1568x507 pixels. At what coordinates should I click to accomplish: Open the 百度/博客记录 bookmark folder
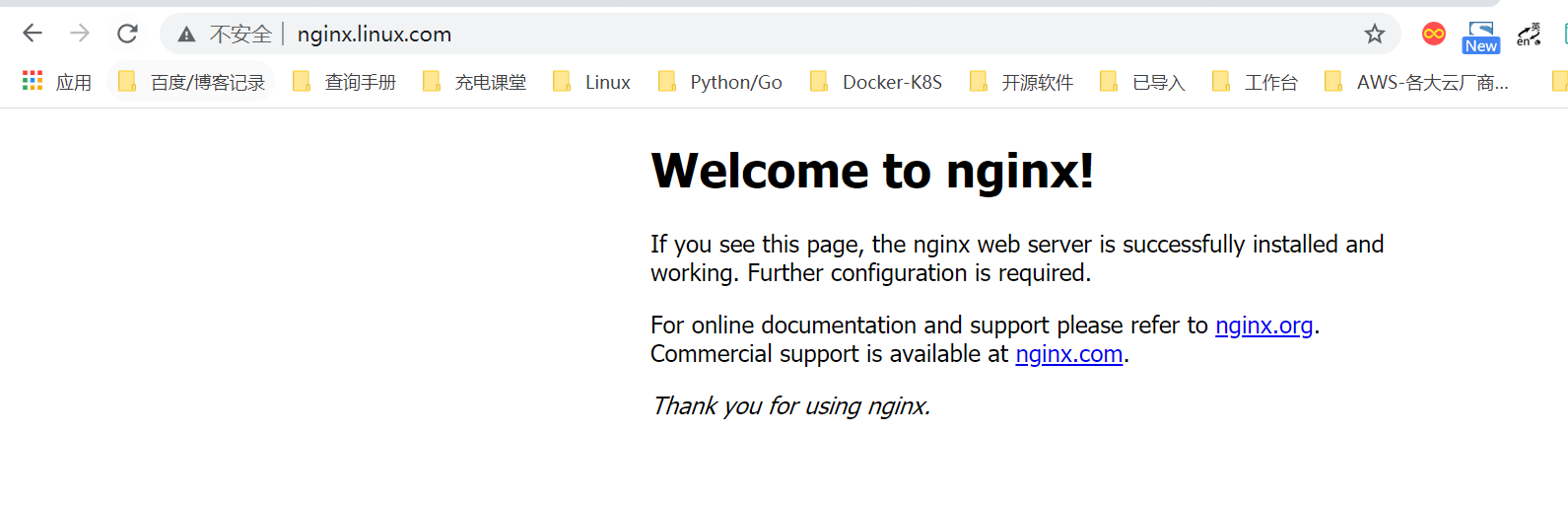[x=191, y=82]
